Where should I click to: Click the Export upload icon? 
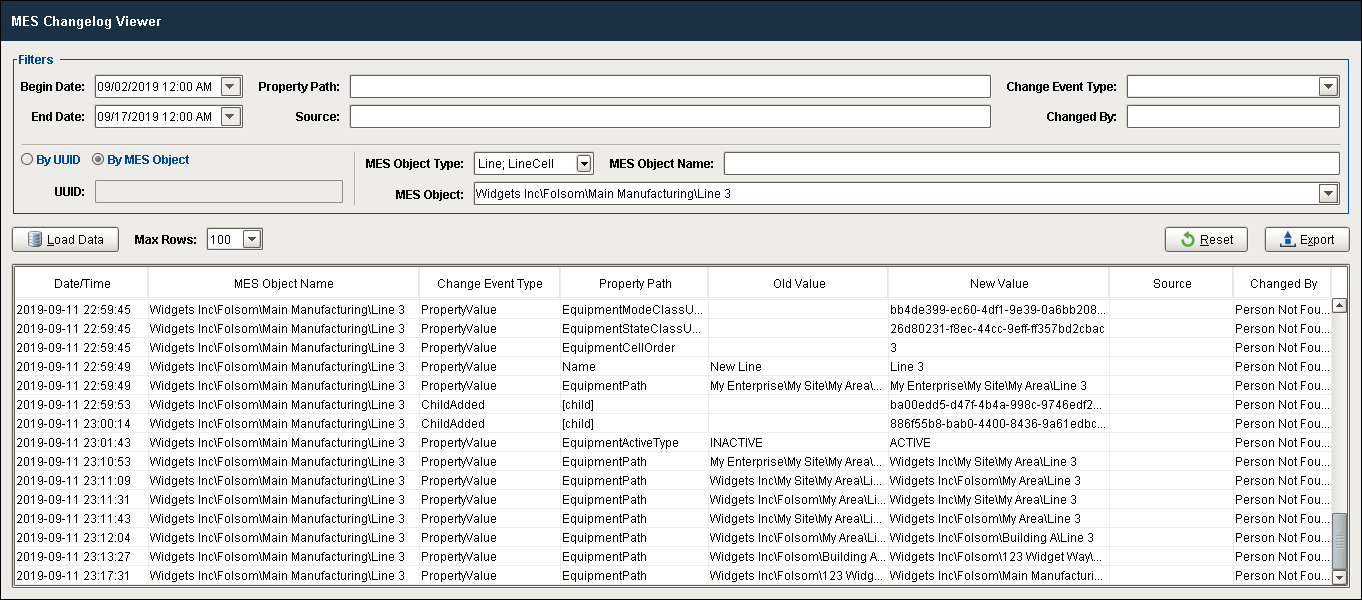coord(1288,240)
